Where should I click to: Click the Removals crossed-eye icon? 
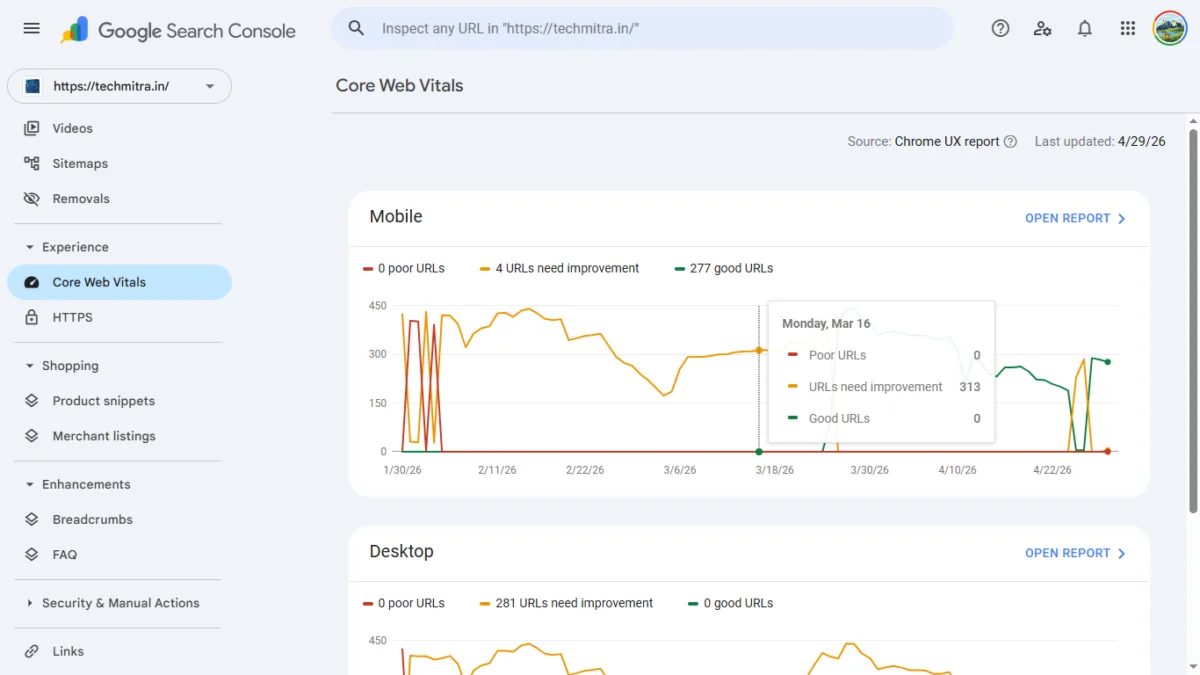click(x=32, y=198)
